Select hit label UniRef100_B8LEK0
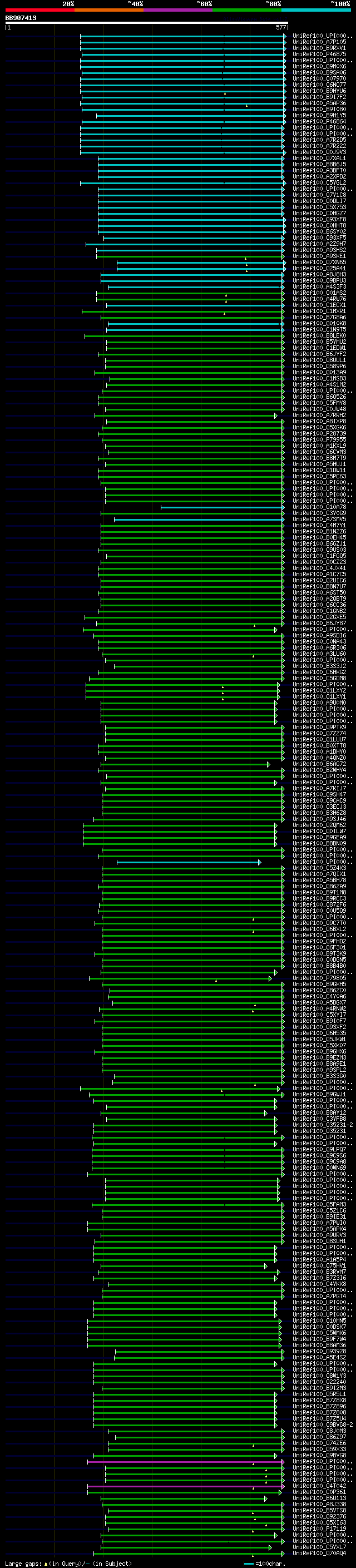The width and height of the screenshot is (356, 1568). pyautogui.click(x=319, y=335)
